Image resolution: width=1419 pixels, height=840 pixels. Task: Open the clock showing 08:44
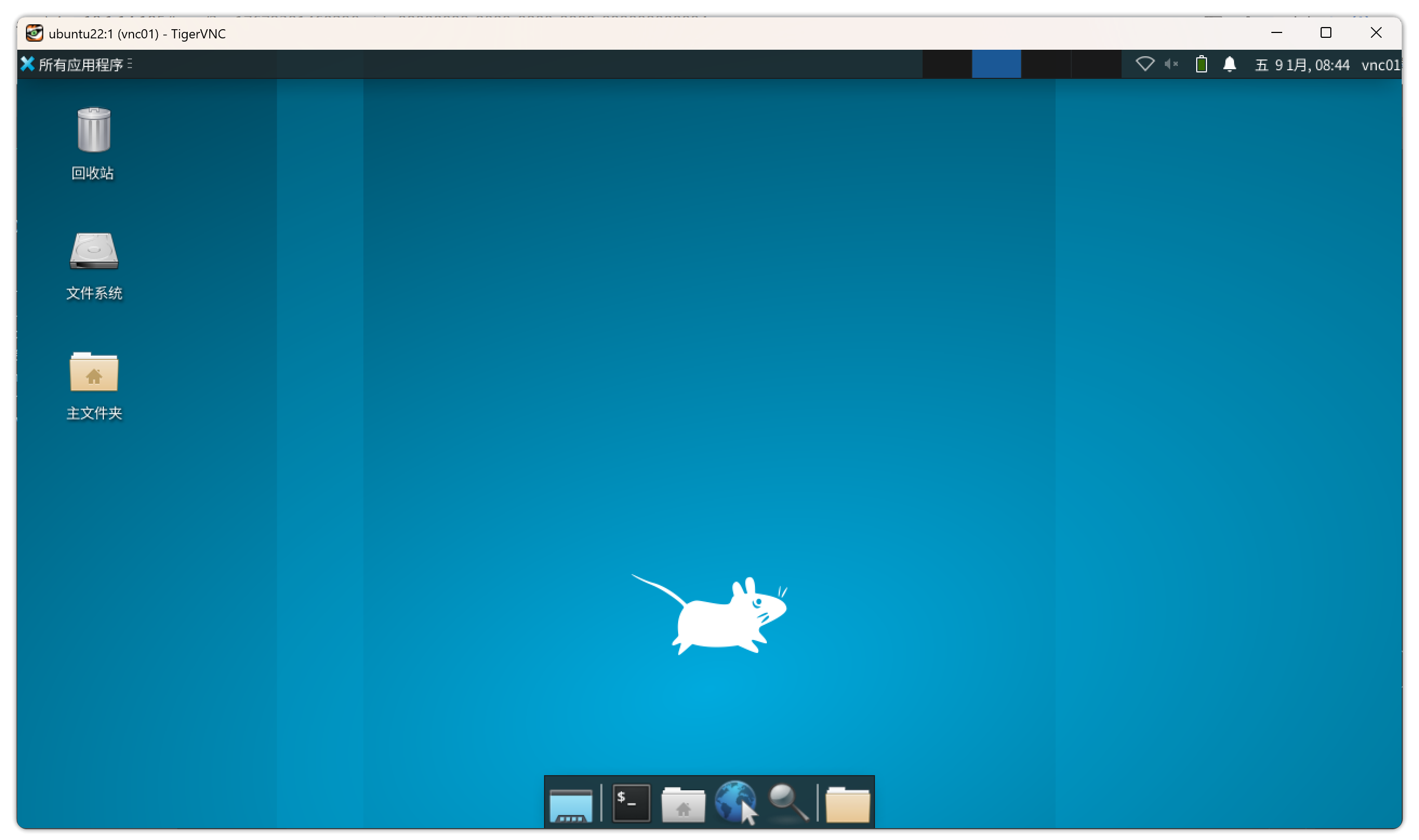[x=1302, y=65]
